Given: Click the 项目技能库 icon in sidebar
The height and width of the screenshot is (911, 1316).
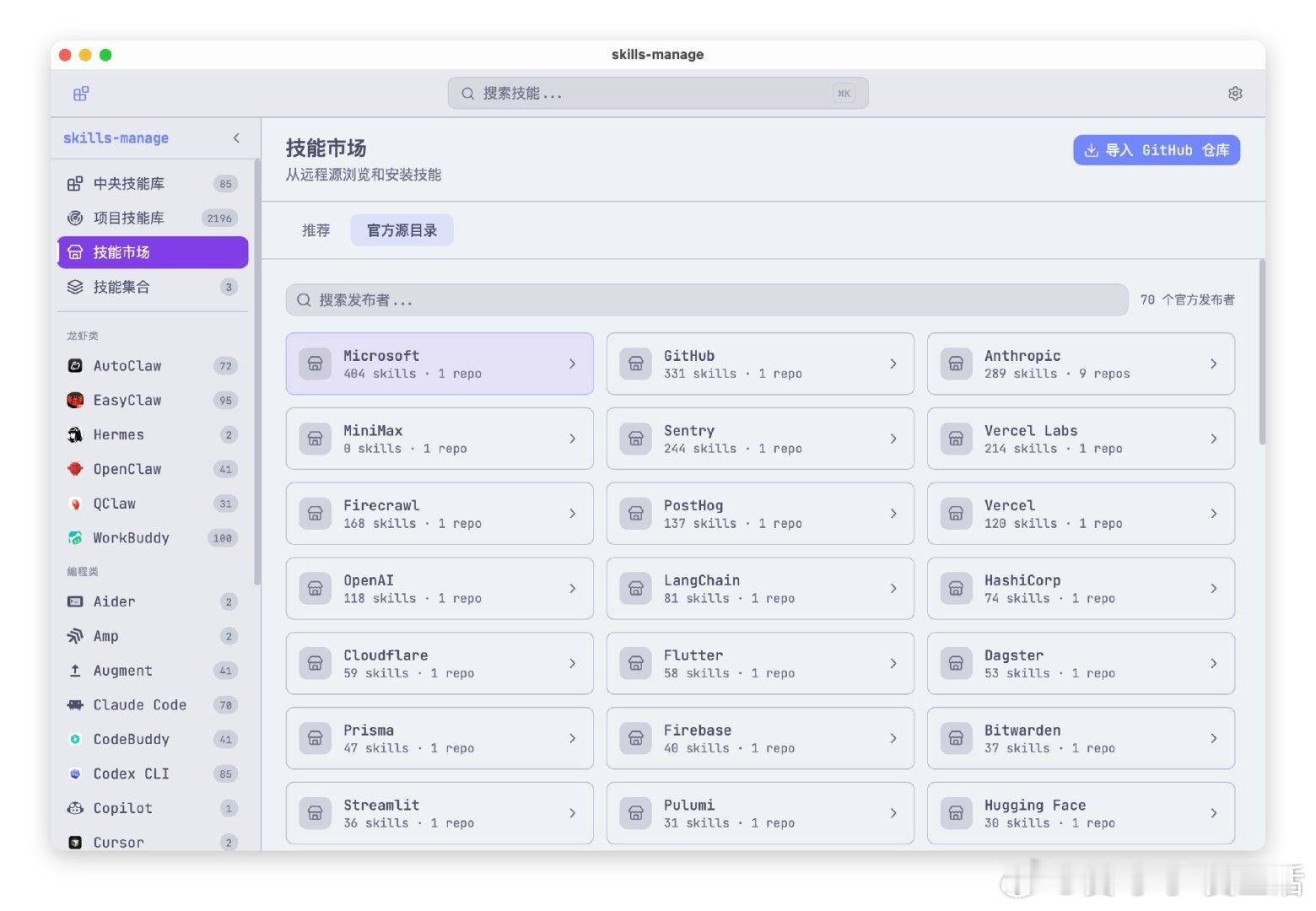Looking at the screenshot, I should coord(75,218).
